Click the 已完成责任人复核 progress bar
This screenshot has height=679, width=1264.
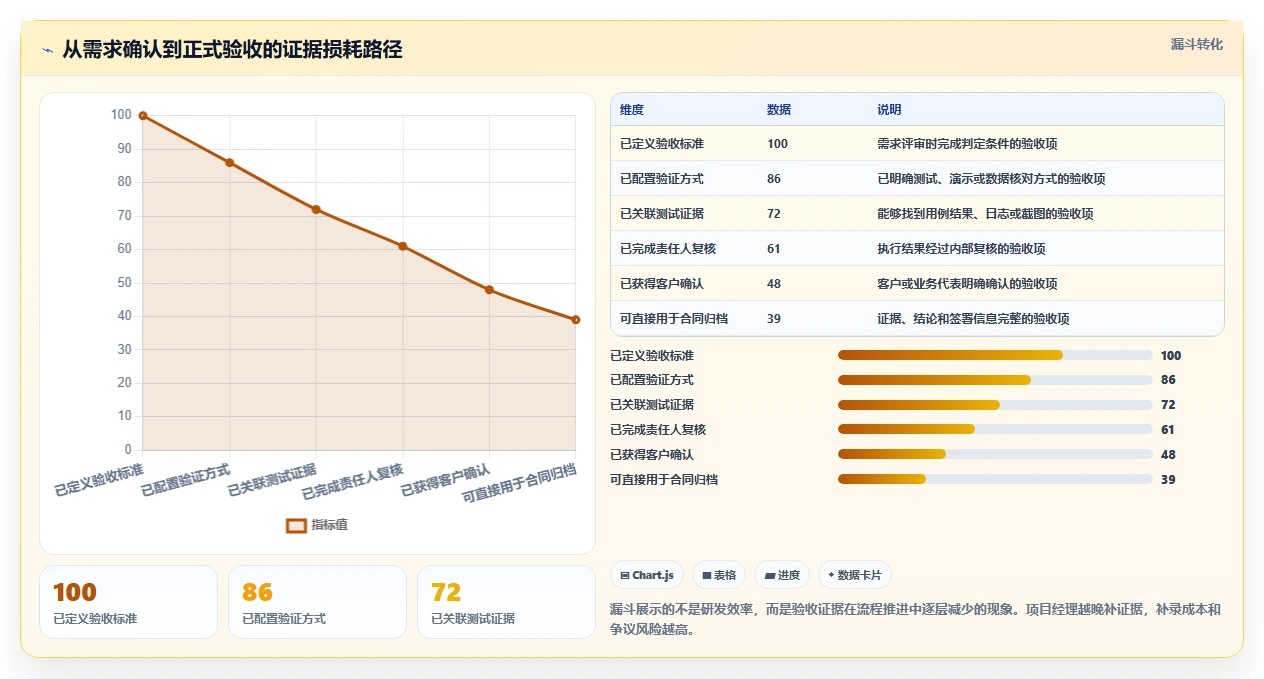[995, 430]
